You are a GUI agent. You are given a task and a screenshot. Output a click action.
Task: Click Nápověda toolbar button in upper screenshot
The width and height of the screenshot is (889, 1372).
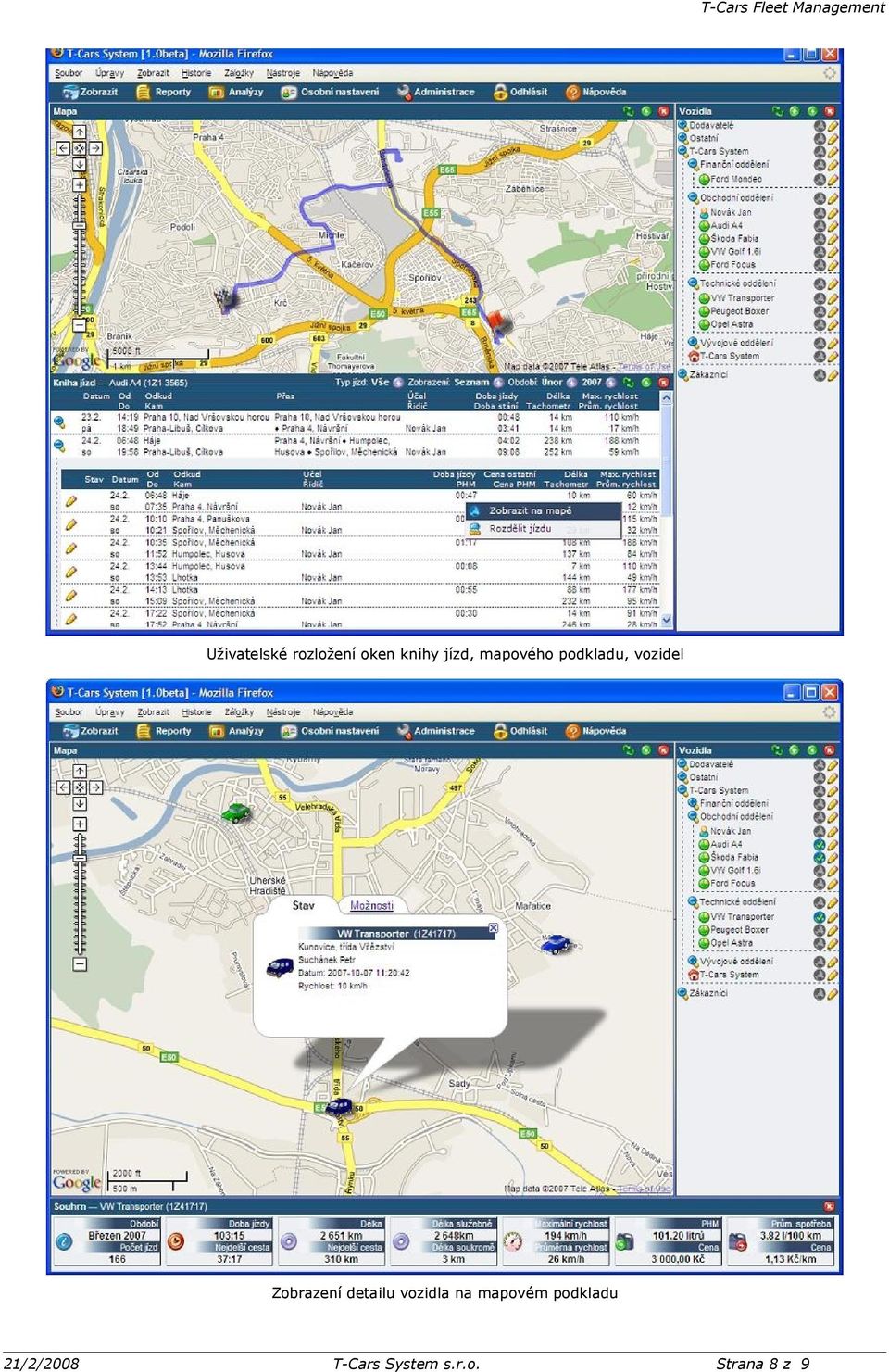(595, 92)
